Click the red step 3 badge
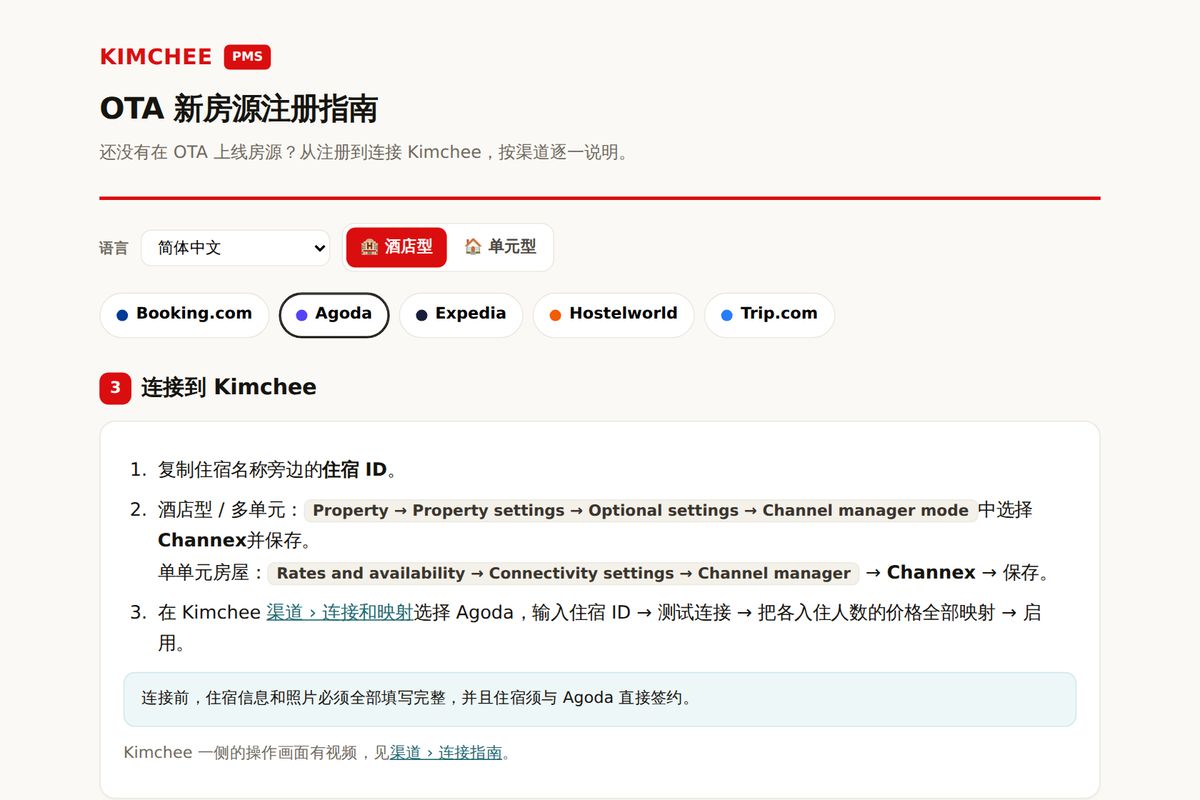 tap(116, 388)
